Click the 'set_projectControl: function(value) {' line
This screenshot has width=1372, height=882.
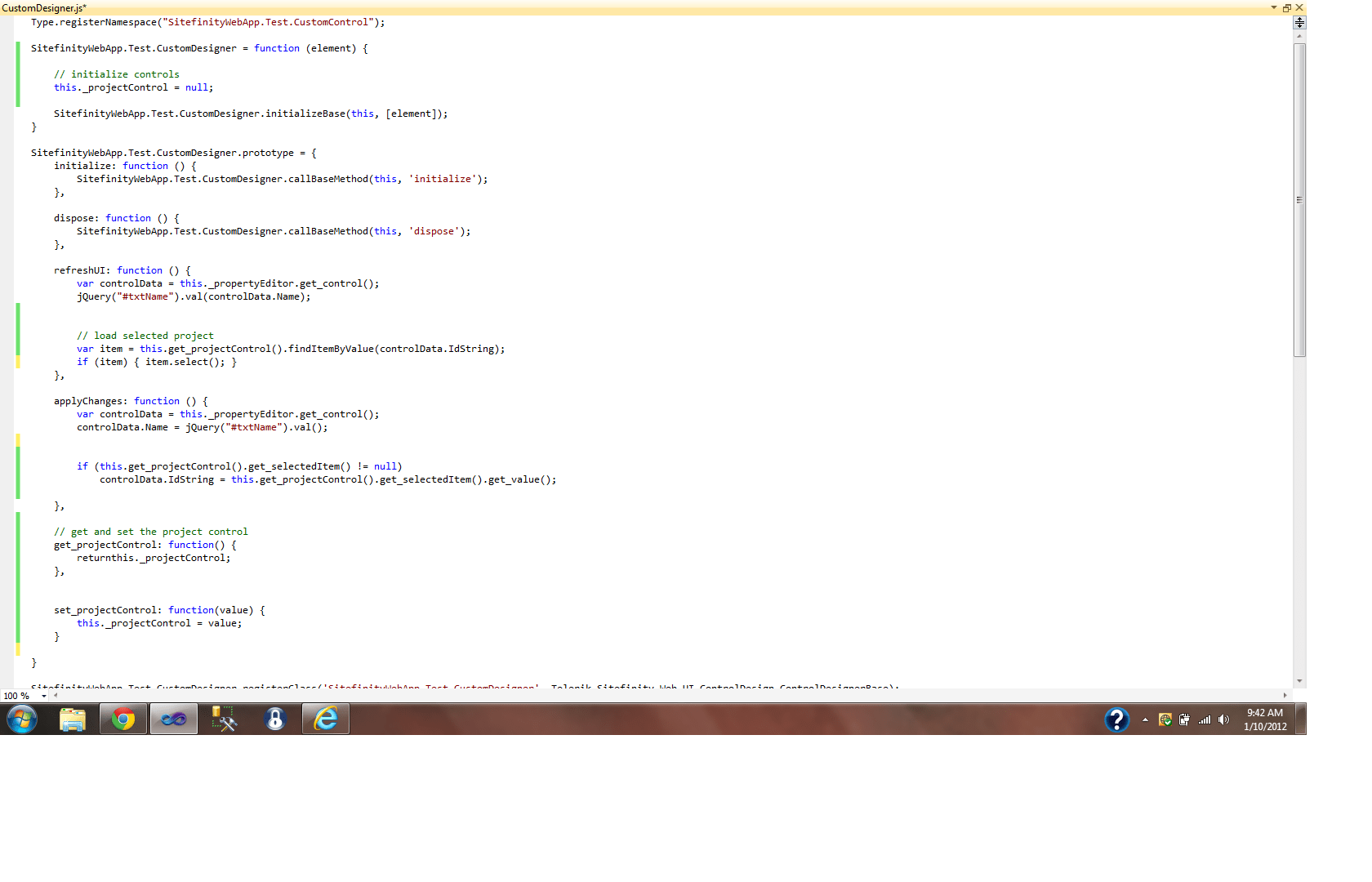[159, 610]
